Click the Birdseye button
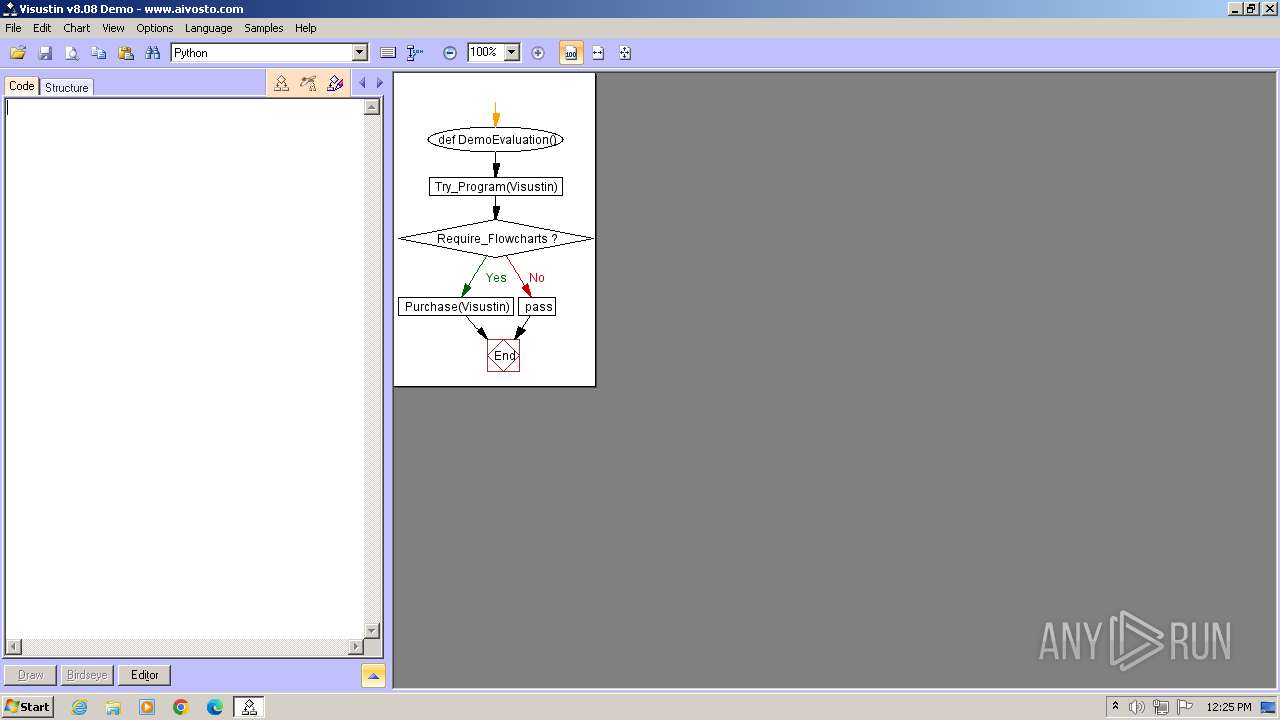The image size is (1280, 720). (x=87, y=675)
